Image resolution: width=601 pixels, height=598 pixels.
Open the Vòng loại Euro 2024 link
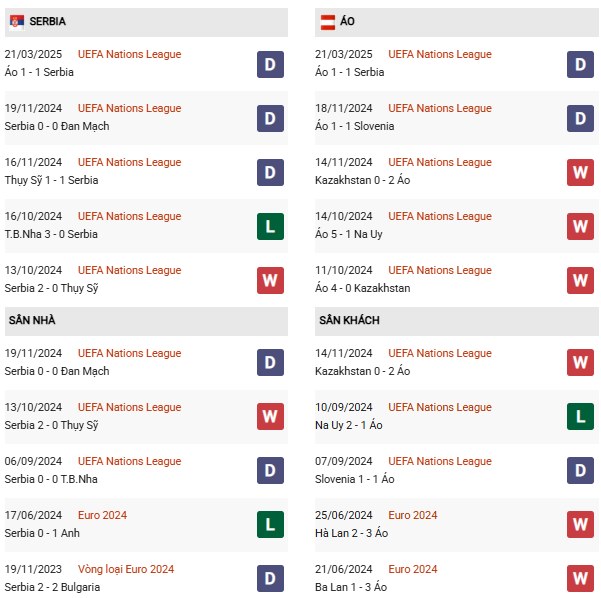click(x=126, y=569)
